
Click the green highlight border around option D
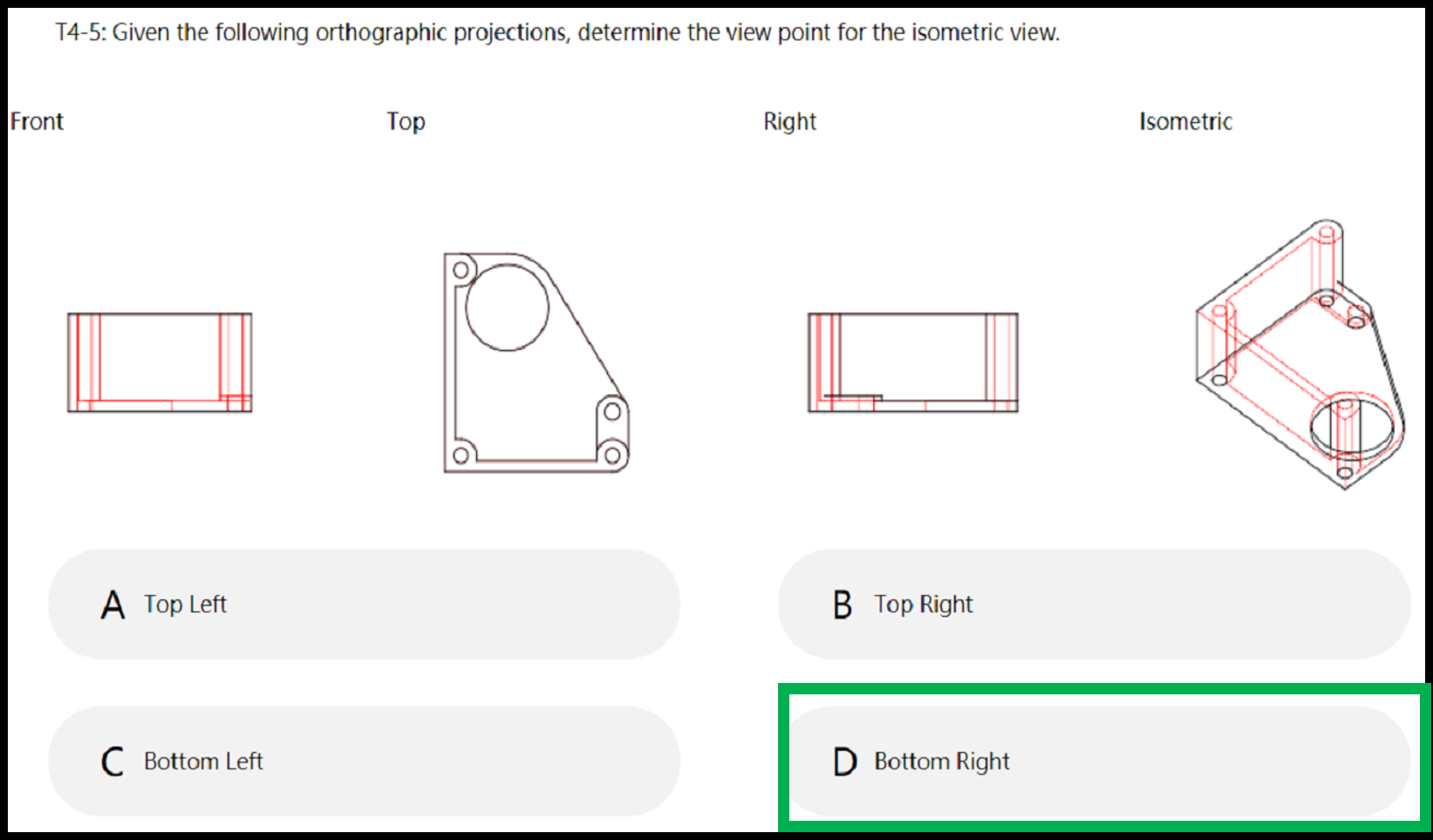pyautogui.click(x=1104, y=687)
